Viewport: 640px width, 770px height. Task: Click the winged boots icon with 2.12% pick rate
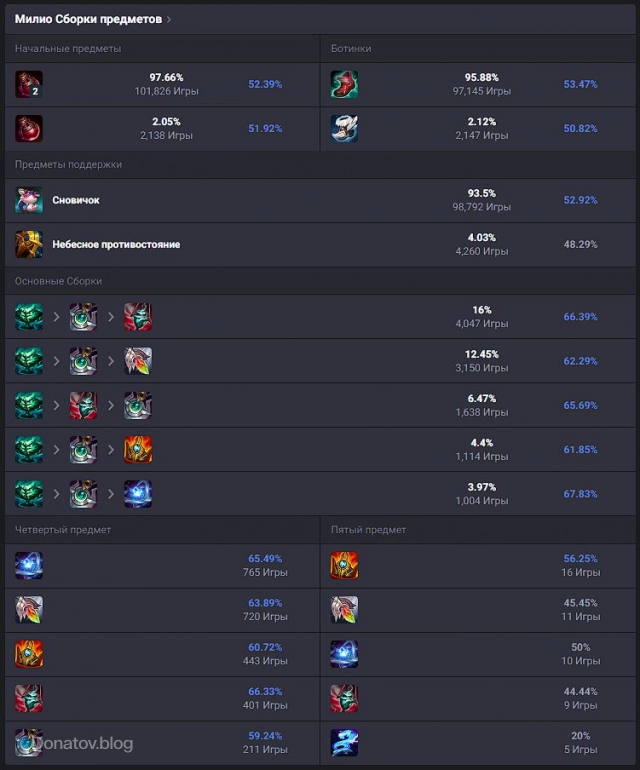pyautogui.click(x=345, y=128)
